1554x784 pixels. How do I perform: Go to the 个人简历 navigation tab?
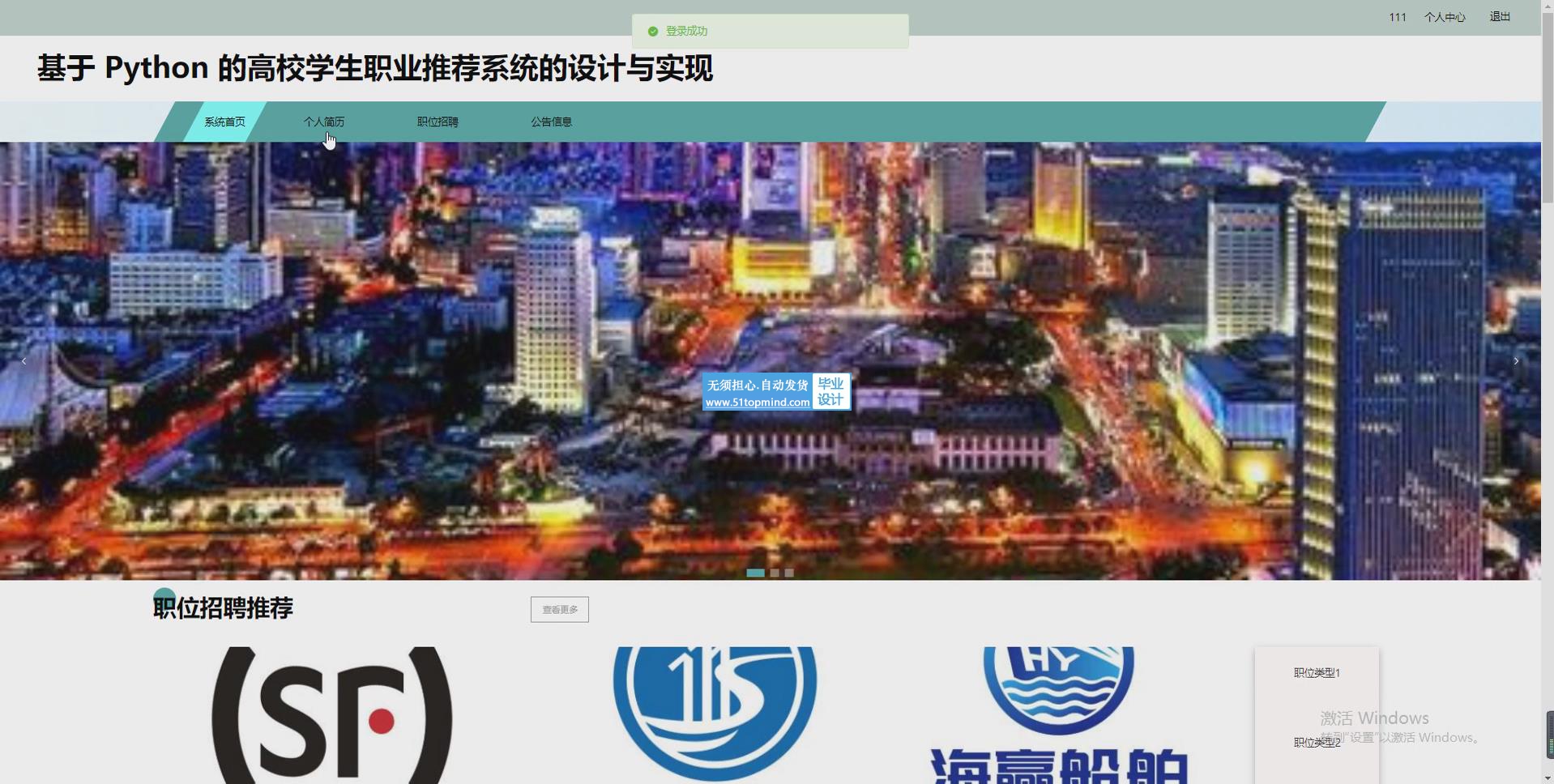coord(324,122)
